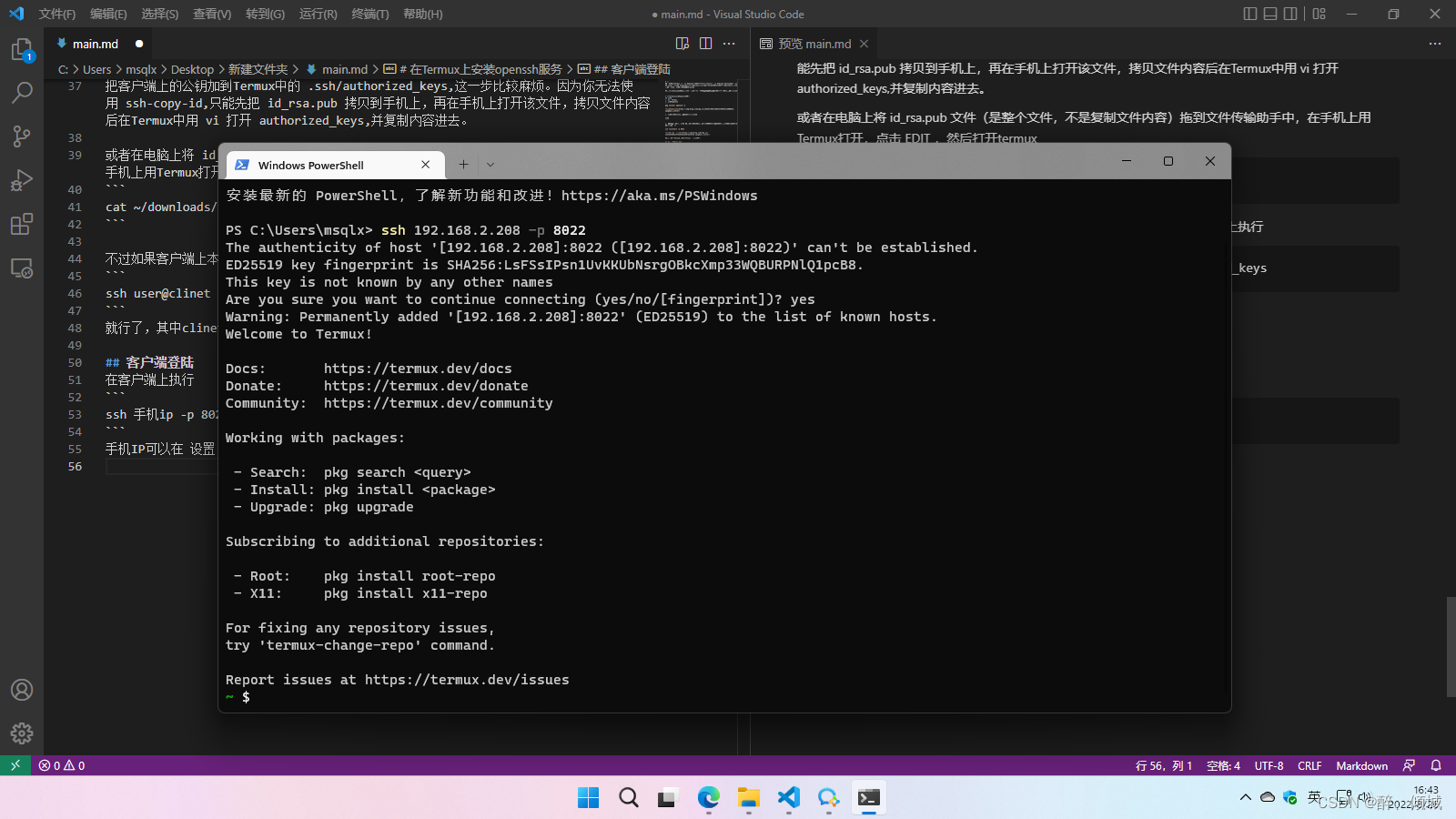Open notifications bell in status bar
This screenshot has height=819, width=1456.
[x=1436, y=765]
